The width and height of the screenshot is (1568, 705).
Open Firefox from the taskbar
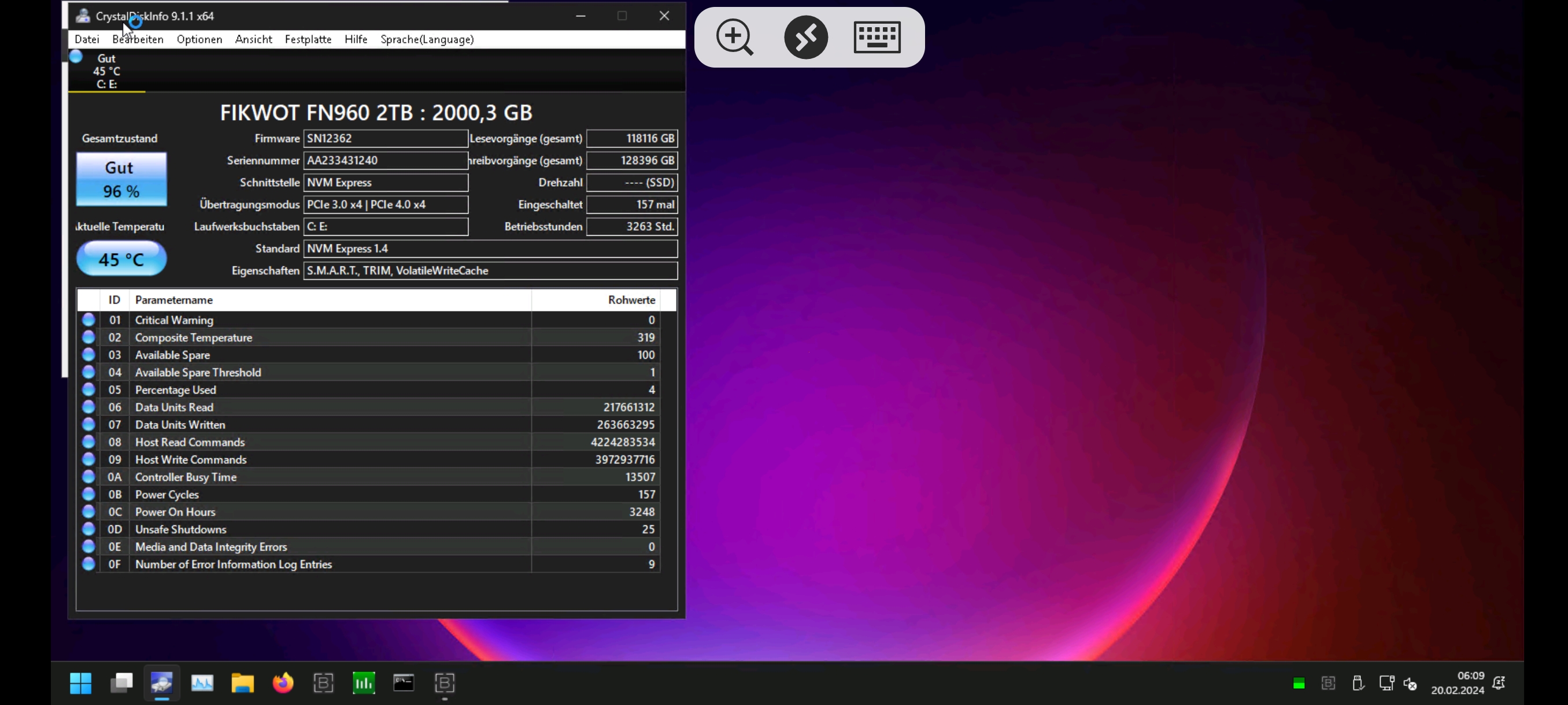[282, 683]
